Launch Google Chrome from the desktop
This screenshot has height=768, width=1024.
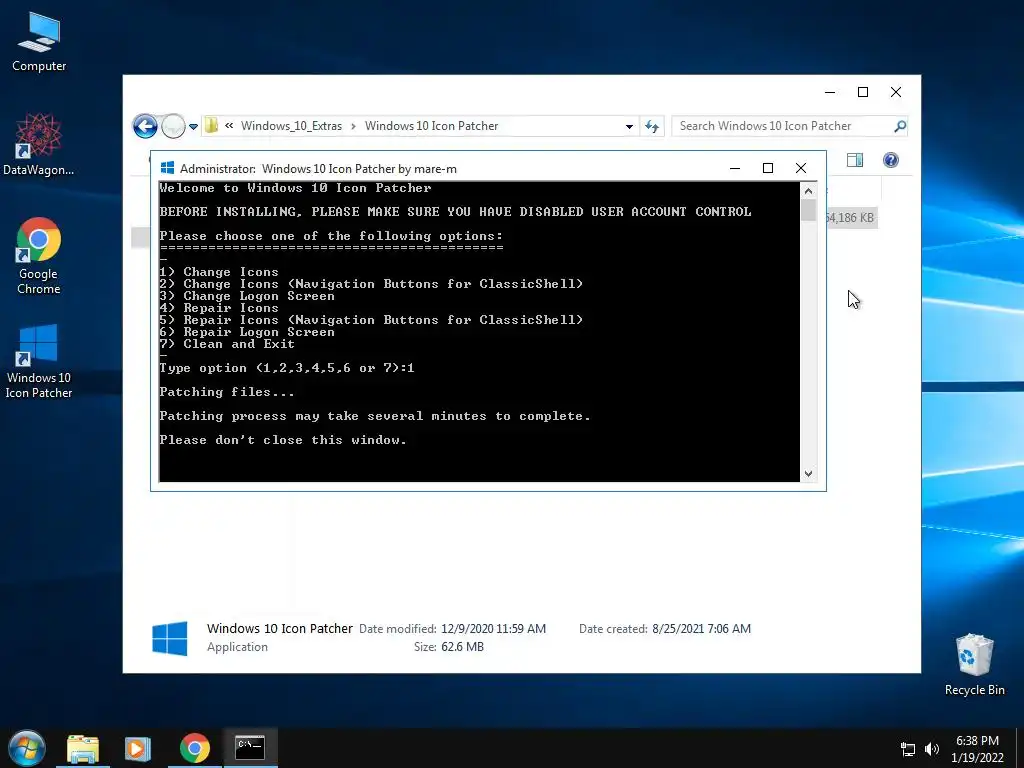(x=39, y=255)
